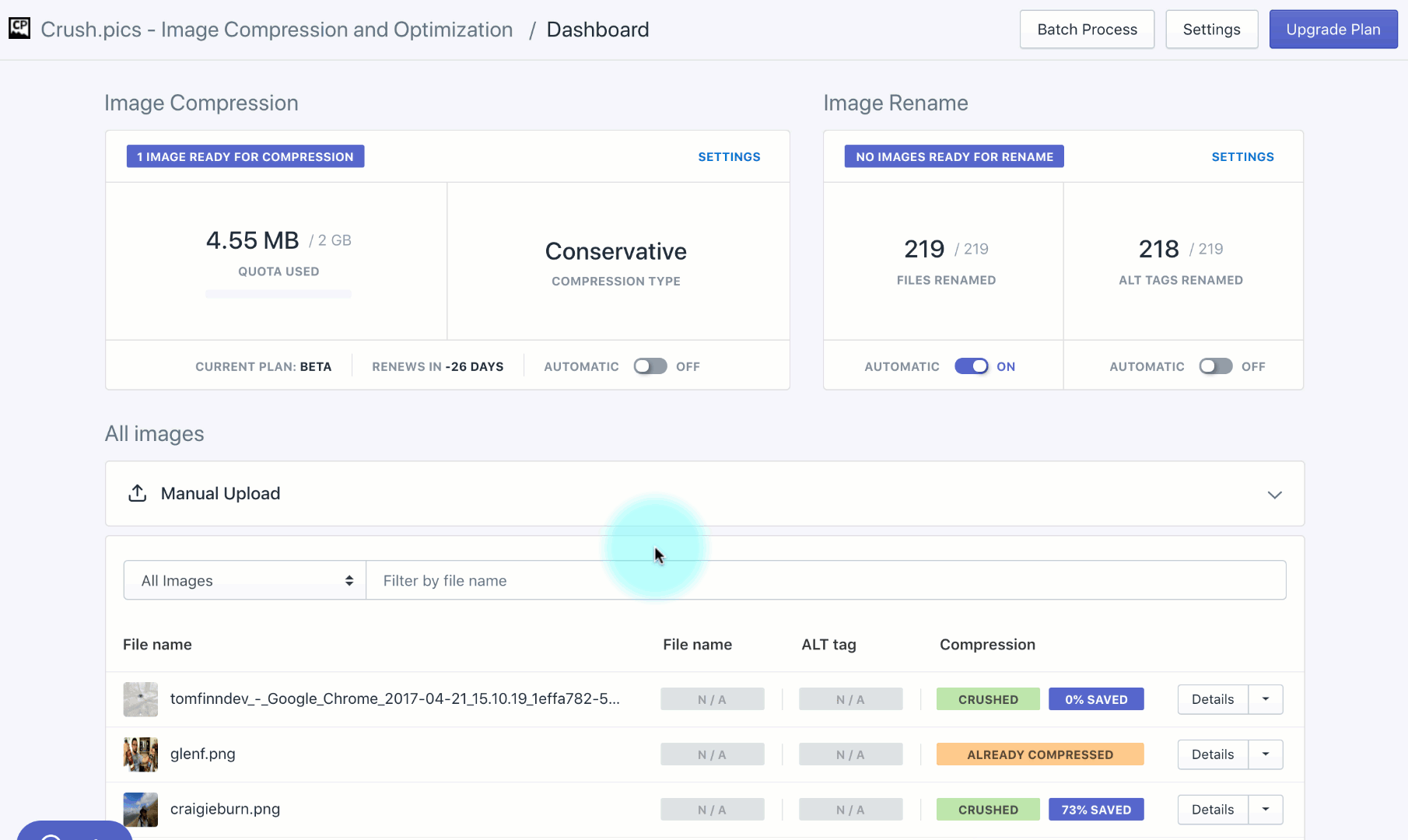Click the ALREADY COMPRESSED badge
Screen dimensions: 1408x840
point(1040,754)
